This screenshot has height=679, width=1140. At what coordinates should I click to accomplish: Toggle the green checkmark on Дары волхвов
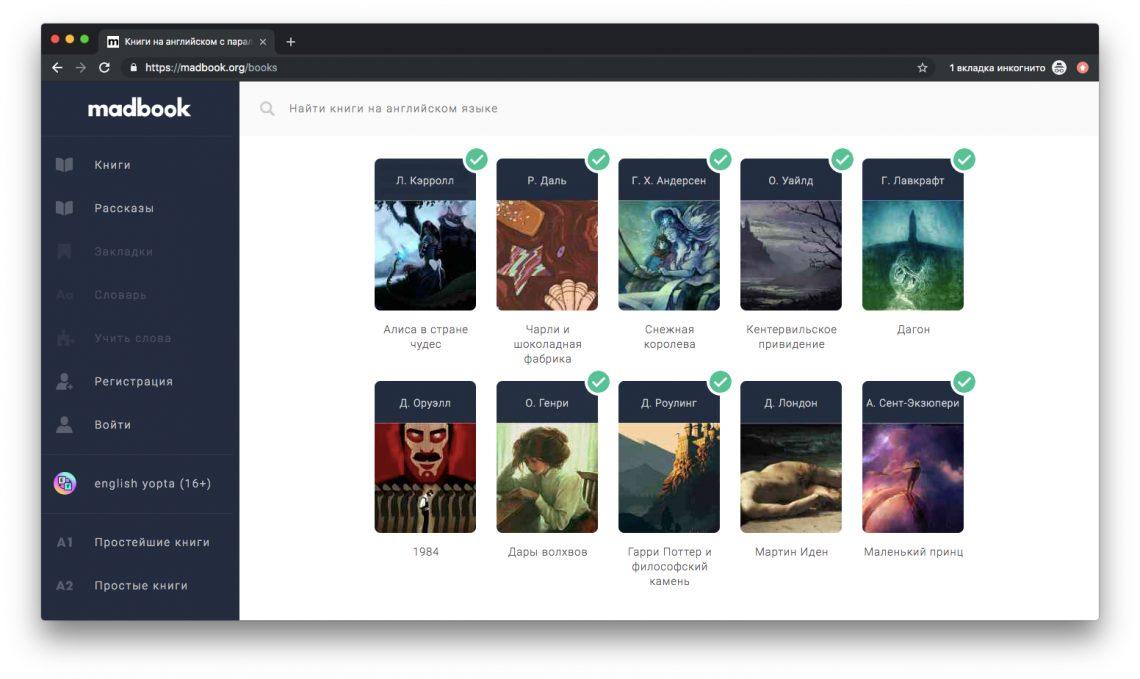598,382
